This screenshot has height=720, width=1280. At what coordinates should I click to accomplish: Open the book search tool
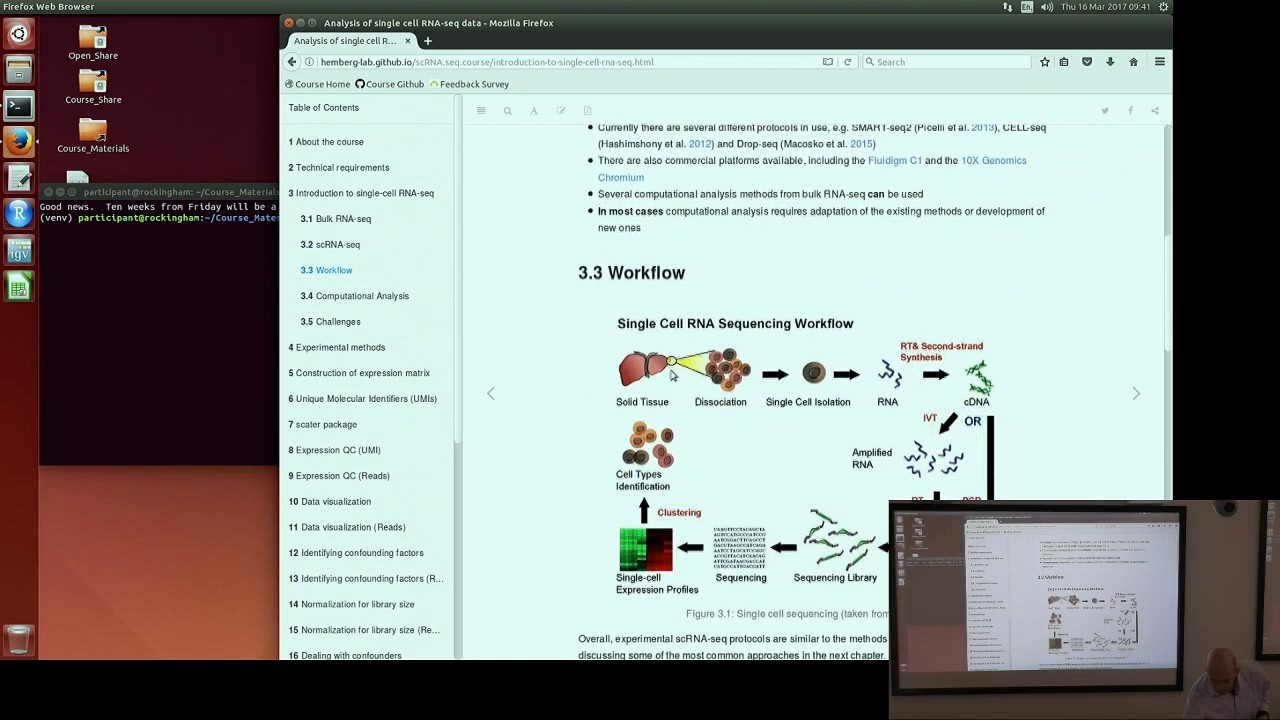point(507,111)
